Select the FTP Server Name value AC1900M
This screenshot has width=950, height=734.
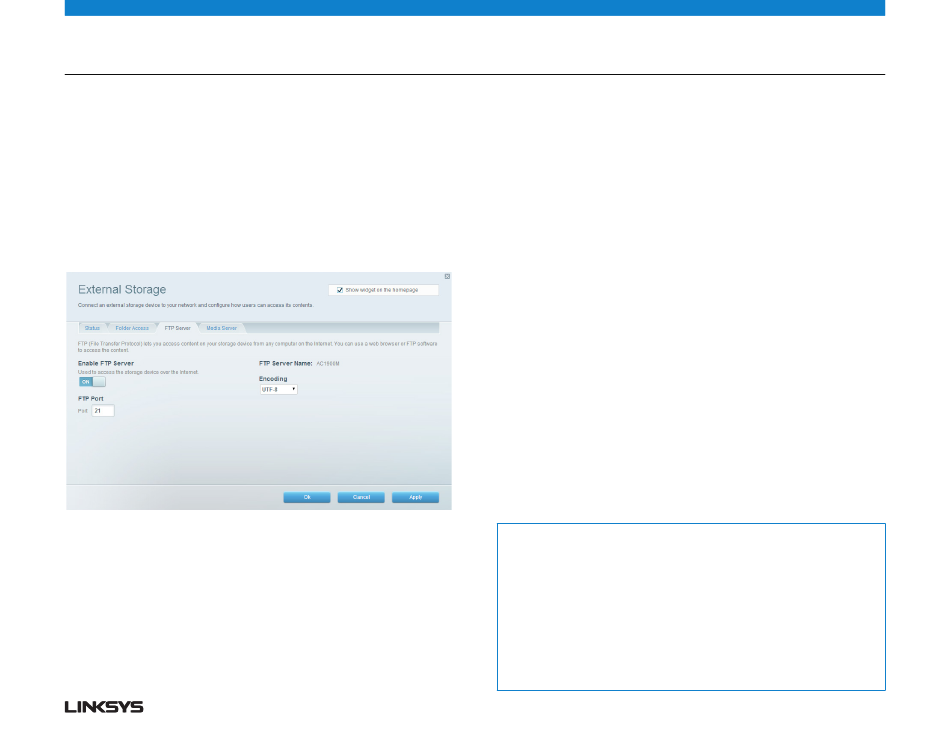328,364
